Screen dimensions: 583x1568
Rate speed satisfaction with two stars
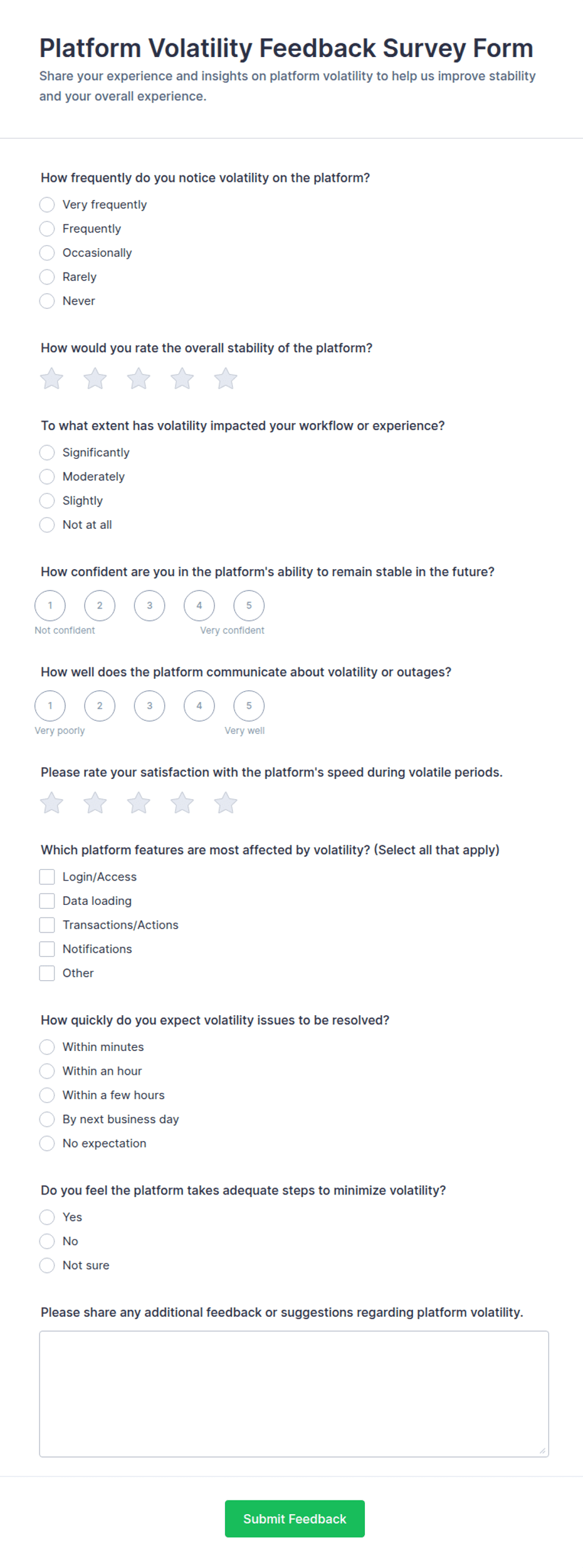pos(95,803)
